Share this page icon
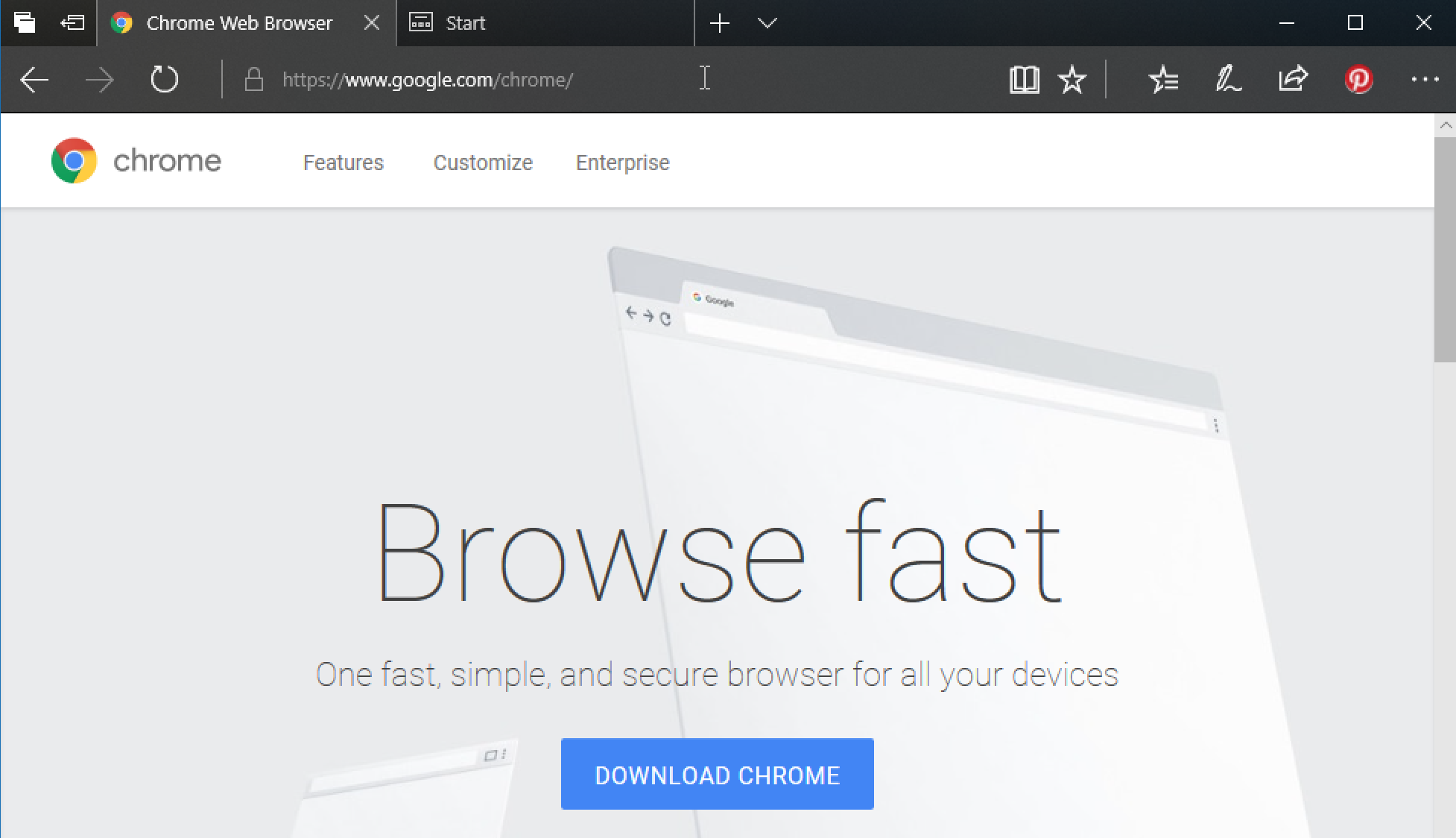1456x838 pixels. tap(1293, 78)
